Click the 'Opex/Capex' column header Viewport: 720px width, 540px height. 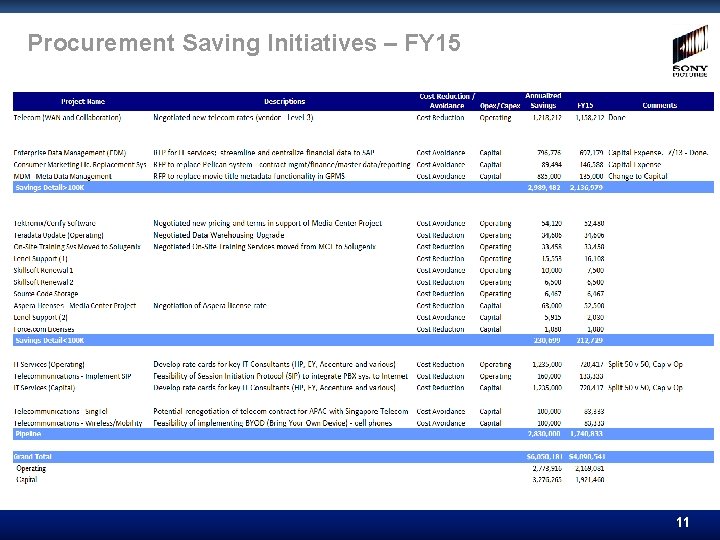[x=500, y=106]
